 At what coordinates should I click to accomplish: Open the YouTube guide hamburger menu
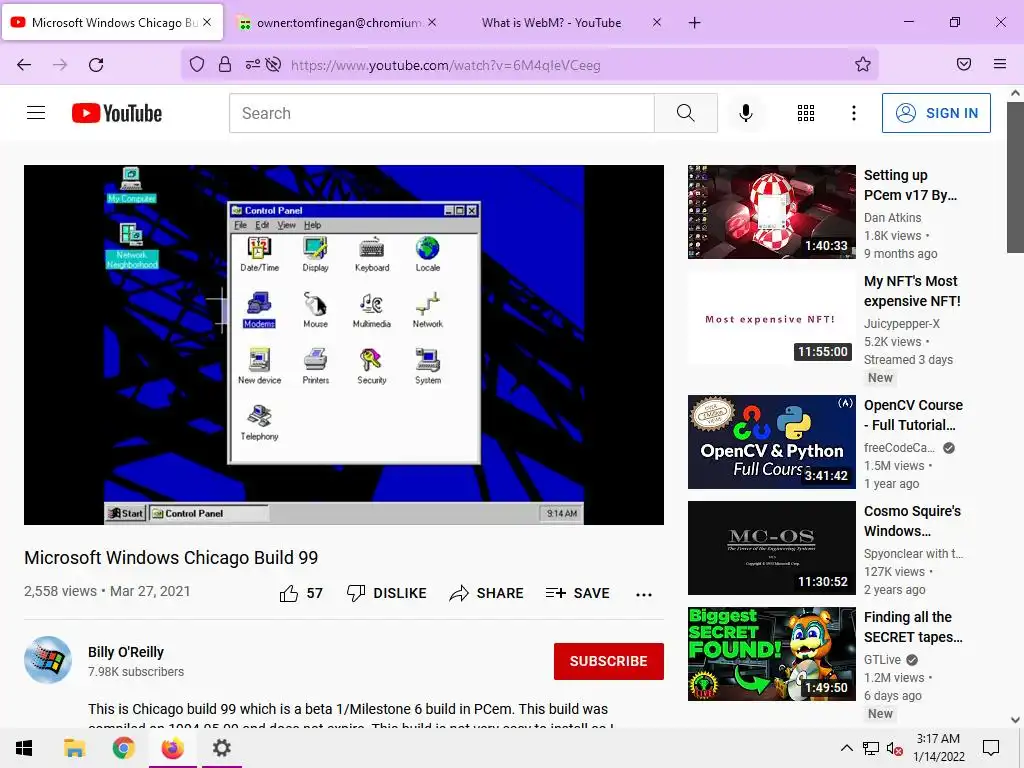point(36,113)
